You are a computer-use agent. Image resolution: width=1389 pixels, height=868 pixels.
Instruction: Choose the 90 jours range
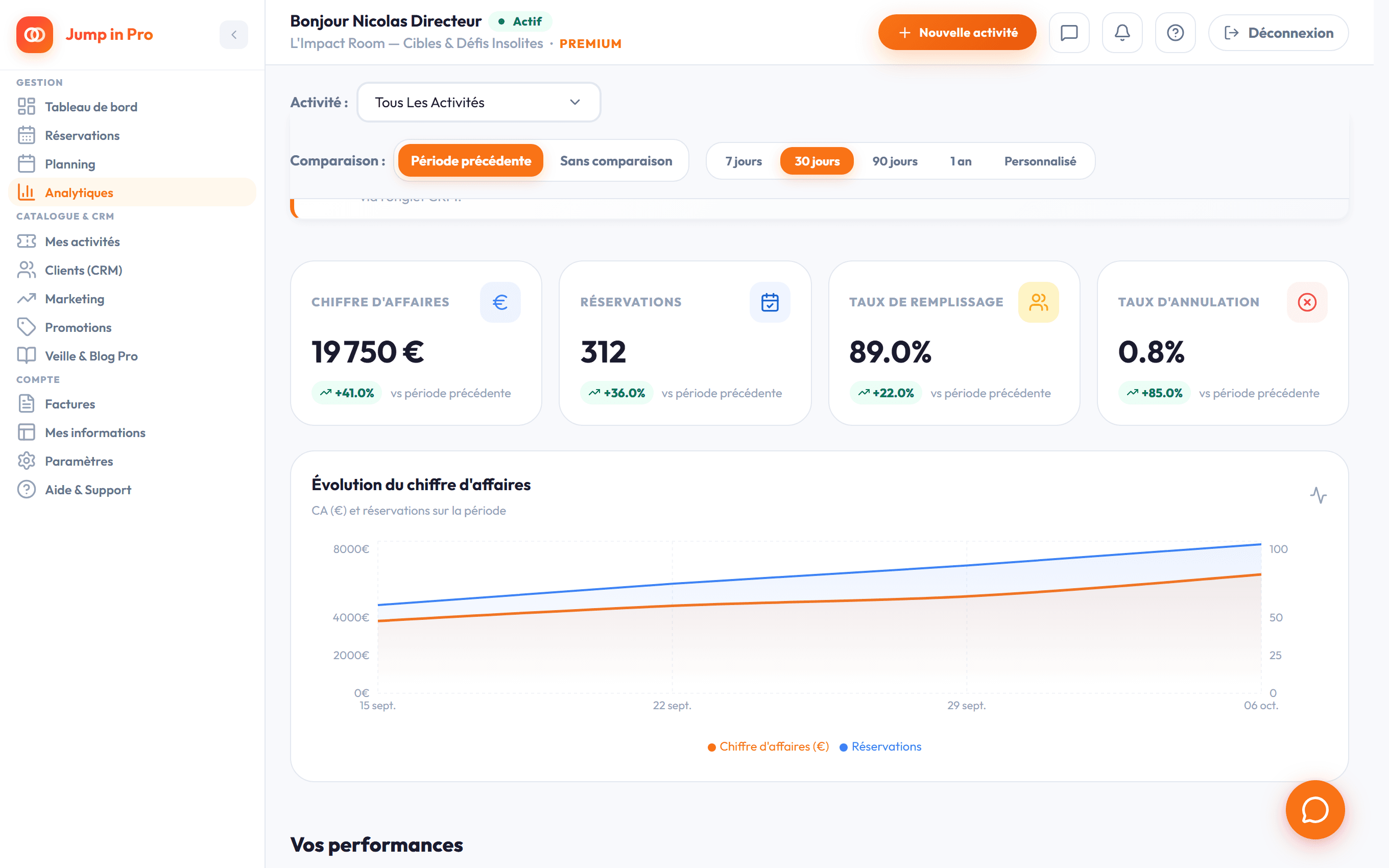[x=895, y=161]
